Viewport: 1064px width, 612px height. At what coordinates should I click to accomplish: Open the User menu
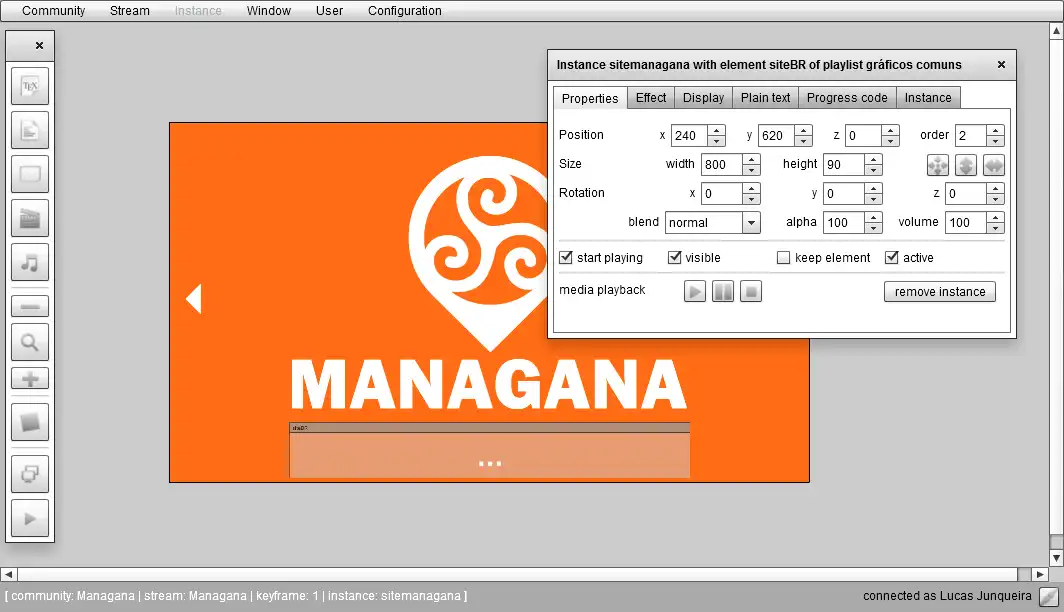pos(329,11)
